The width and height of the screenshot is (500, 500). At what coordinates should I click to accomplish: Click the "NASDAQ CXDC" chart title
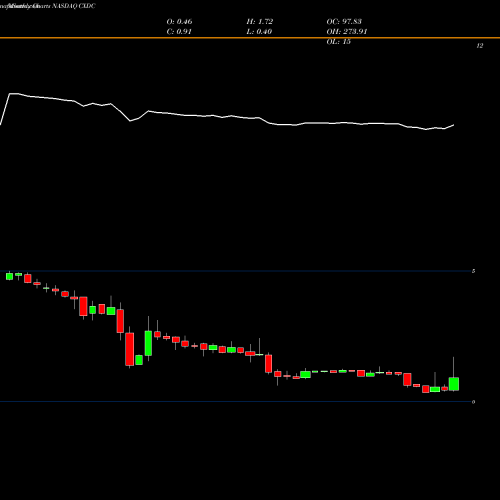[74, 6]
